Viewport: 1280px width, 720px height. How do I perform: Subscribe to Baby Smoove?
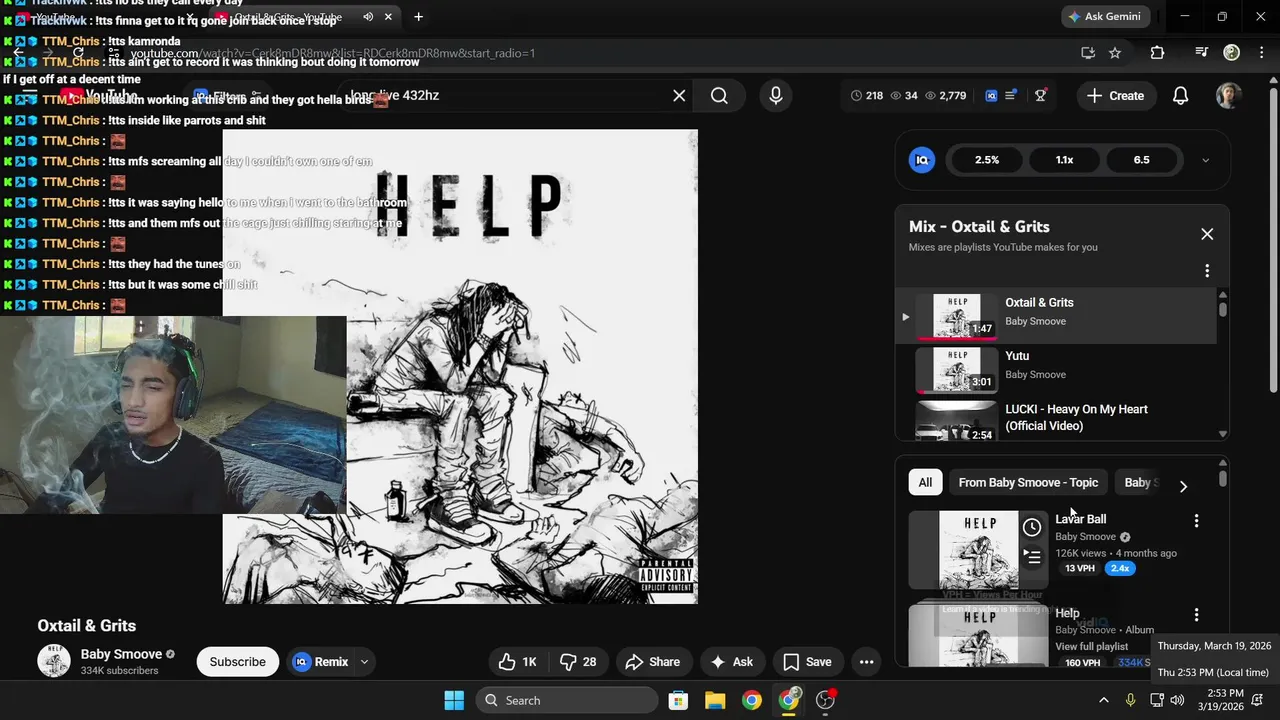point(238,662)
